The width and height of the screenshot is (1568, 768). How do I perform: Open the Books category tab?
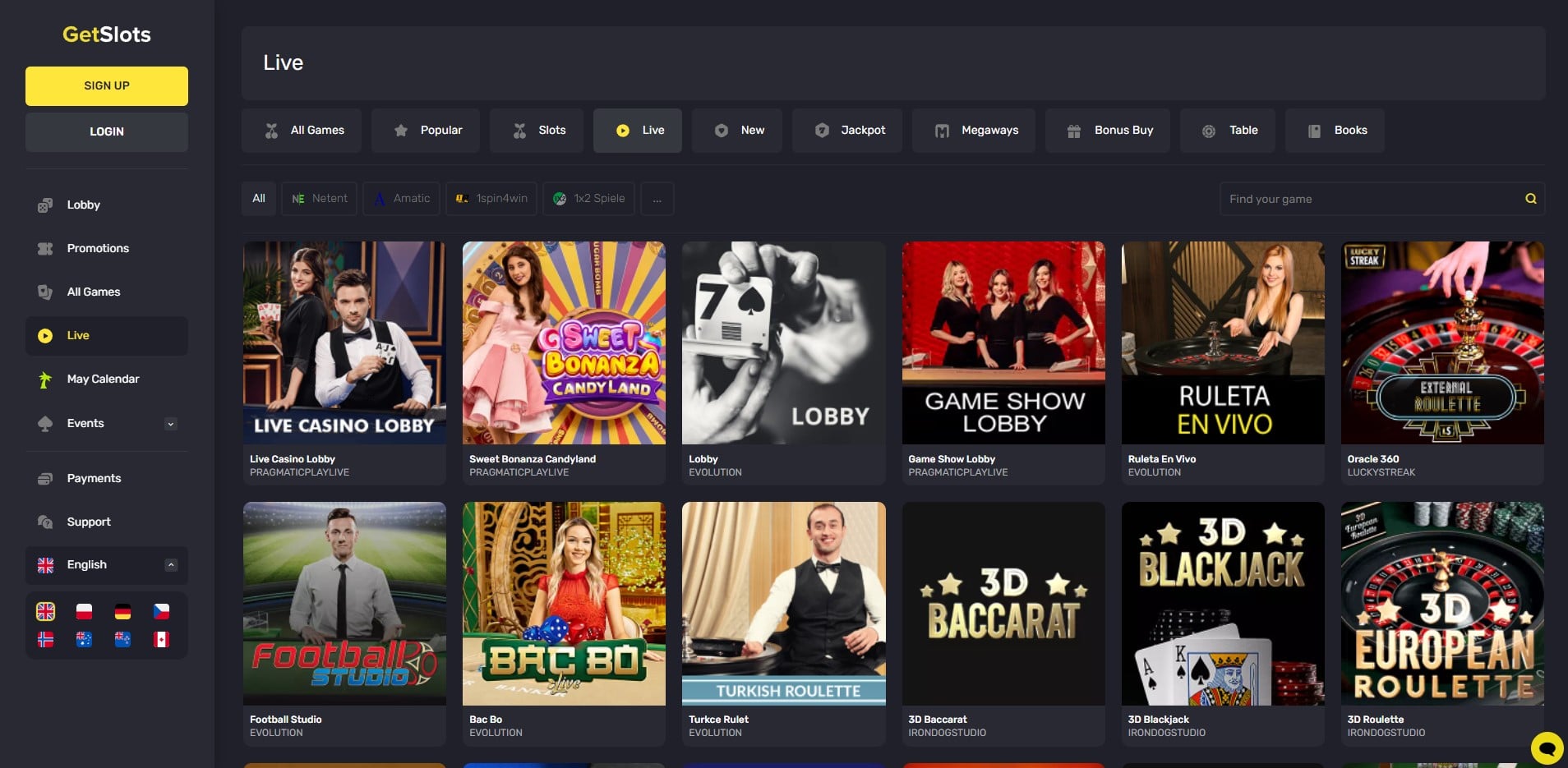point(1335,131)
